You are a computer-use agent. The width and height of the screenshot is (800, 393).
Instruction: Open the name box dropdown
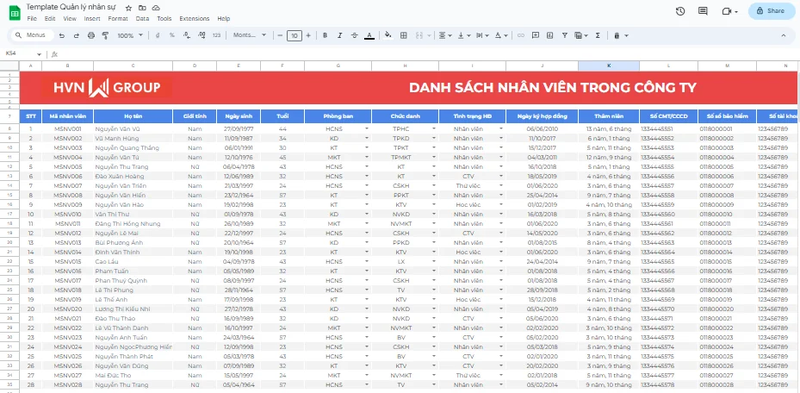(x=39, y=54)
